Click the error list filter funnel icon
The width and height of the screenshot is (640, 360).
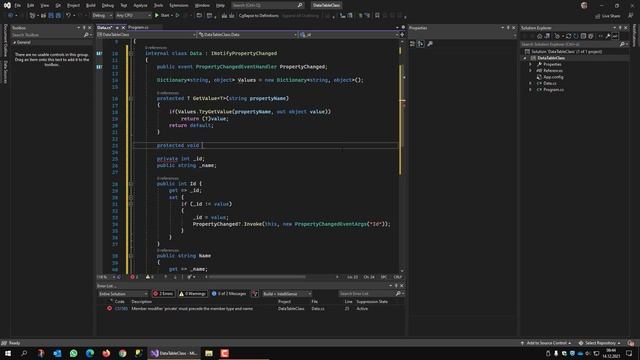(x=255, y=294)
